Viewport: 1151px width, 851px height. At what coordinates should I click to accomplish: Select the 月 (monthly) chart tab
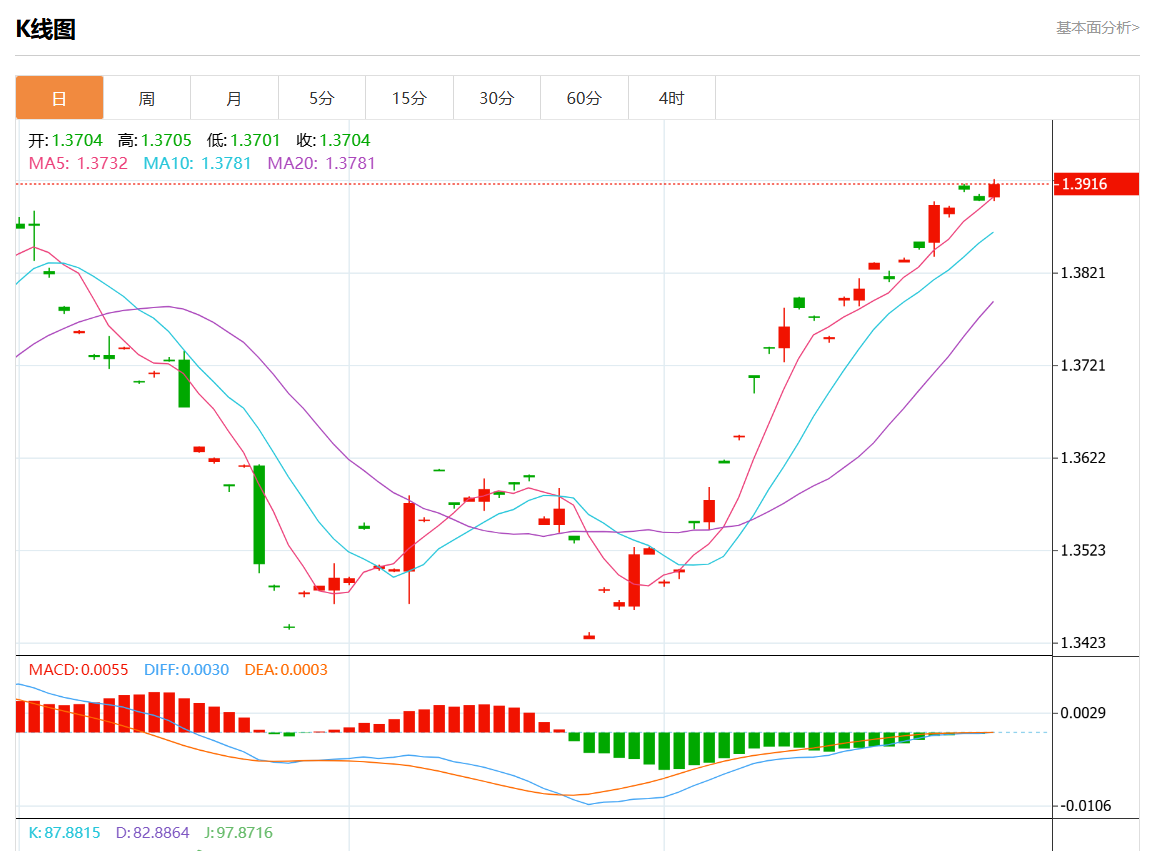click(234, 98)
